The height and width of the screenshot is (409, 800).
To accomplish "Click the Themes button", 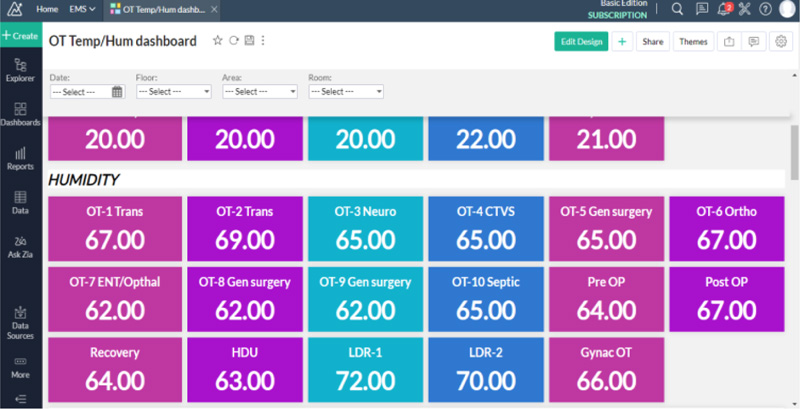I will tap(691, 41).
